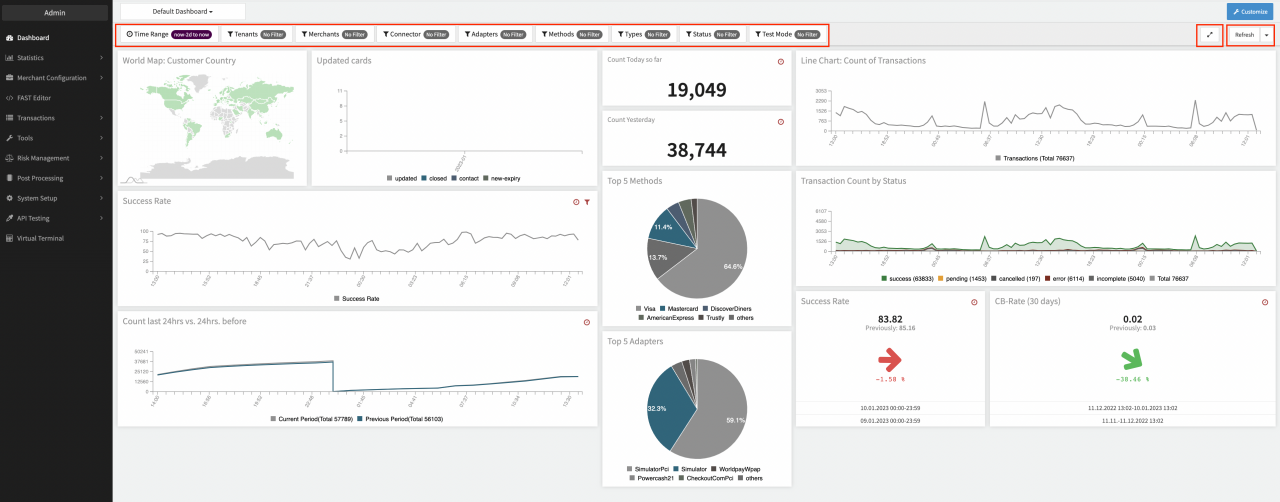Open the FAST Editor sidebar item
This screenshot has height=502, width=1280.
(34, 98)
